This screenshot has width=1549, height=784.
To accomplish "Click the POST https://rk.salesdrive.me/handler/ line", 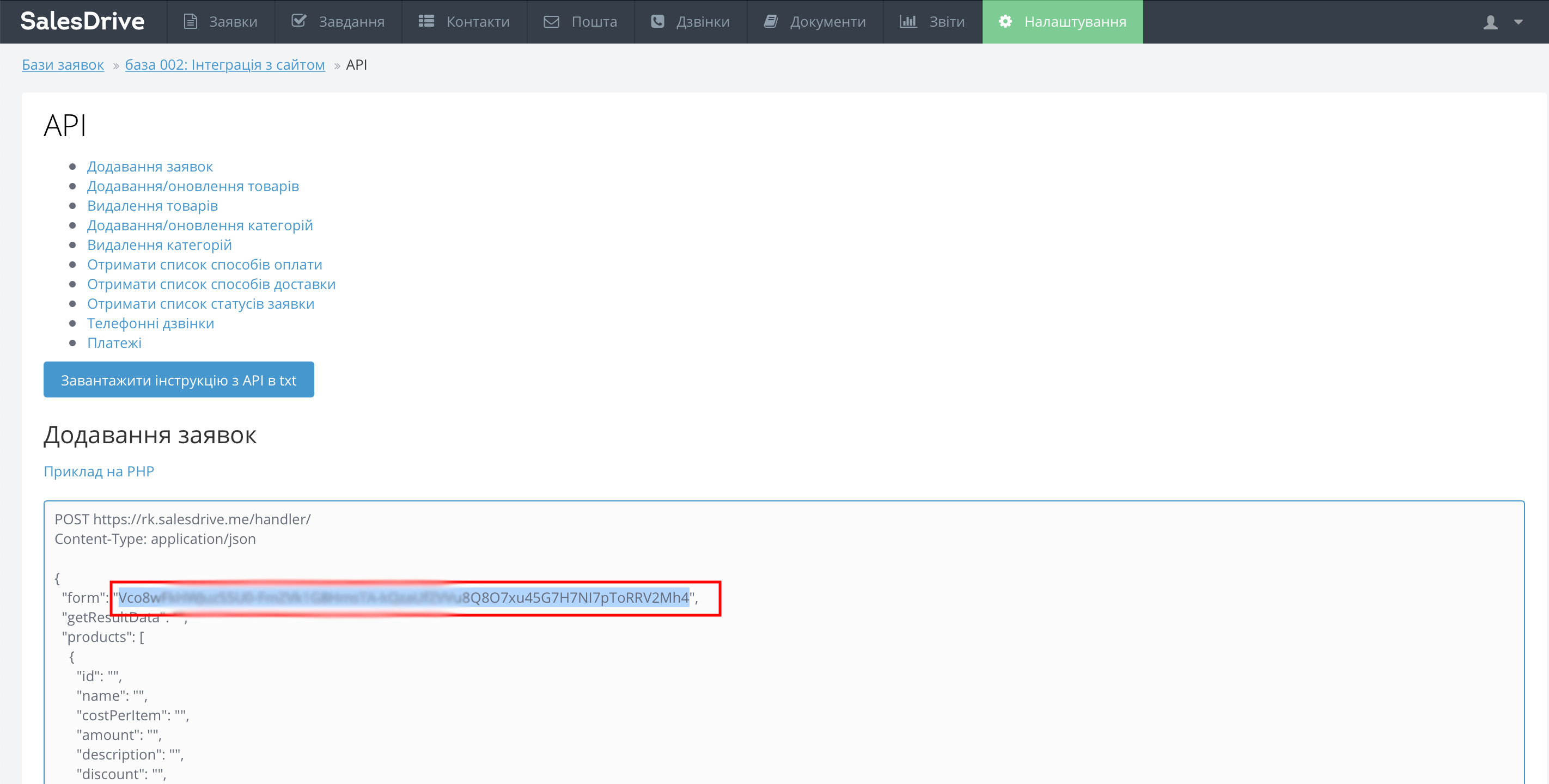I will tap(183, 519).
